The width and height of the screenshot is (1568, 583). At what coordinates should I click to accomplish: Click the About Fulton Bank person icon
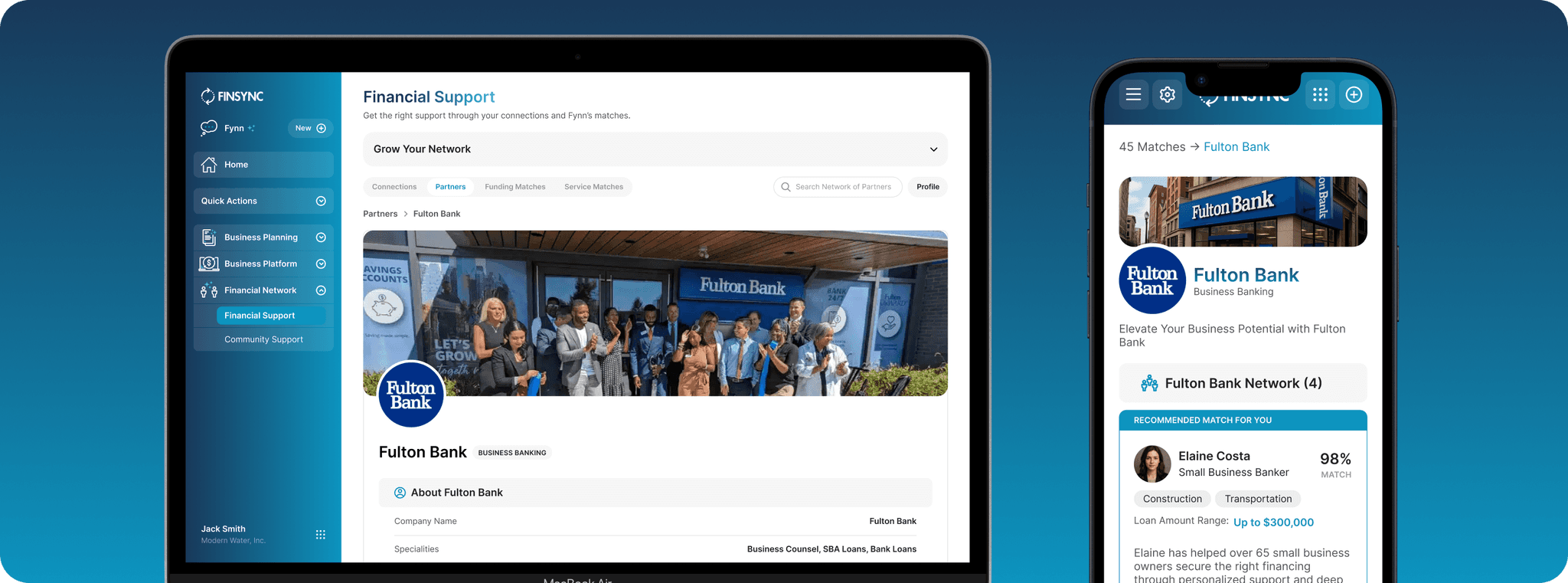(400, 493)
